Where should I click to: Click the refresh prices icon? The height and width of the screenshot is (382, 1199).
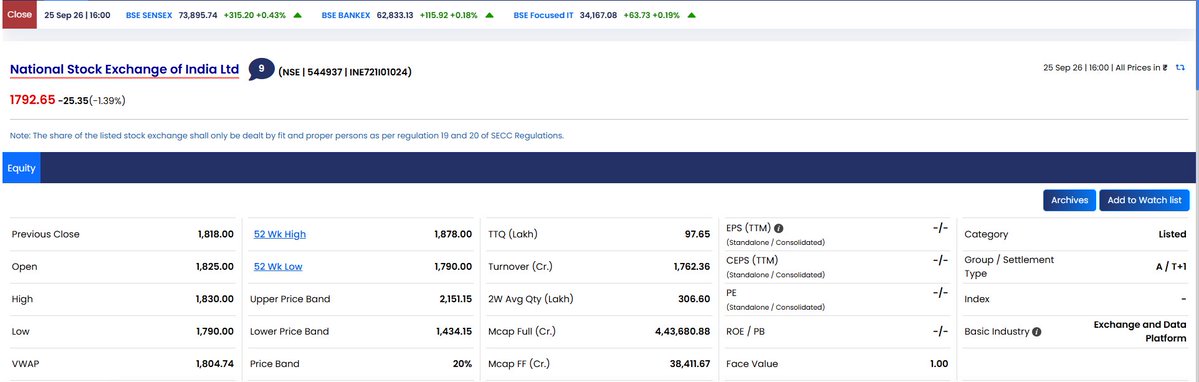pyautogui.click(x=1180, y=68)
